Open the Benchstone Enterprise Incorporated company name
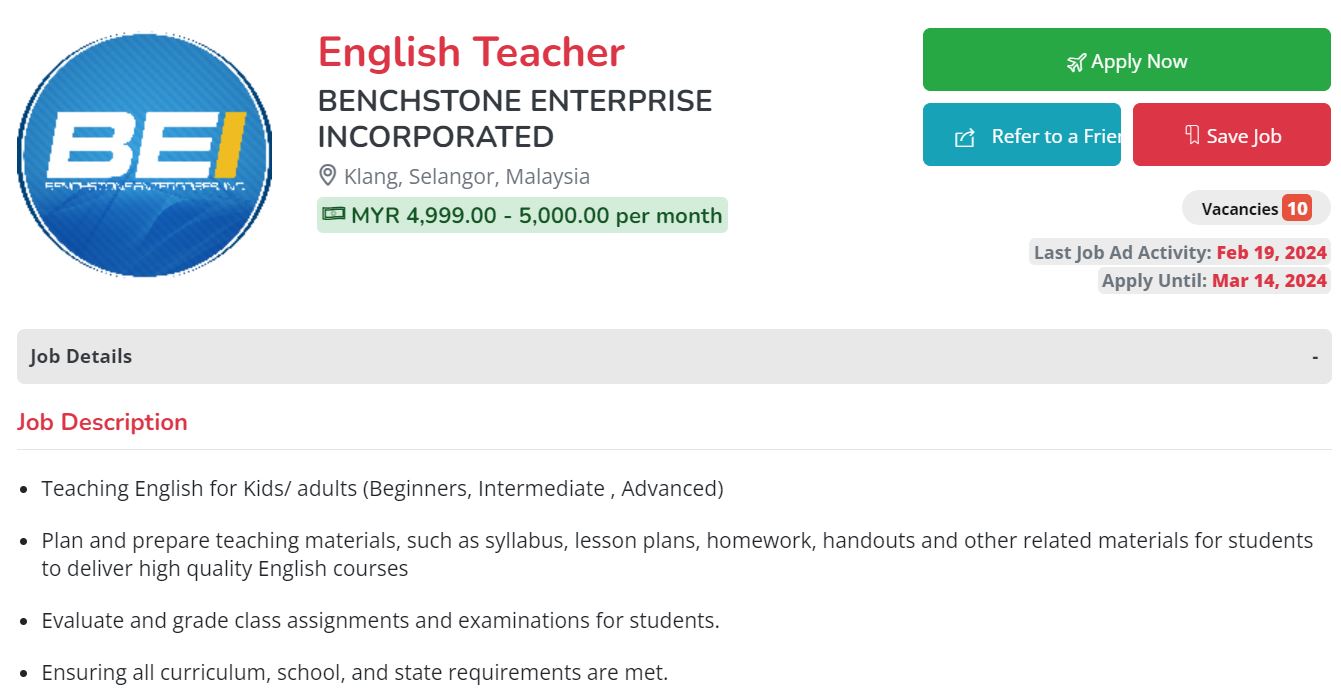The width and height of the screenshot is (1341, 696). (x=515, y=118)
